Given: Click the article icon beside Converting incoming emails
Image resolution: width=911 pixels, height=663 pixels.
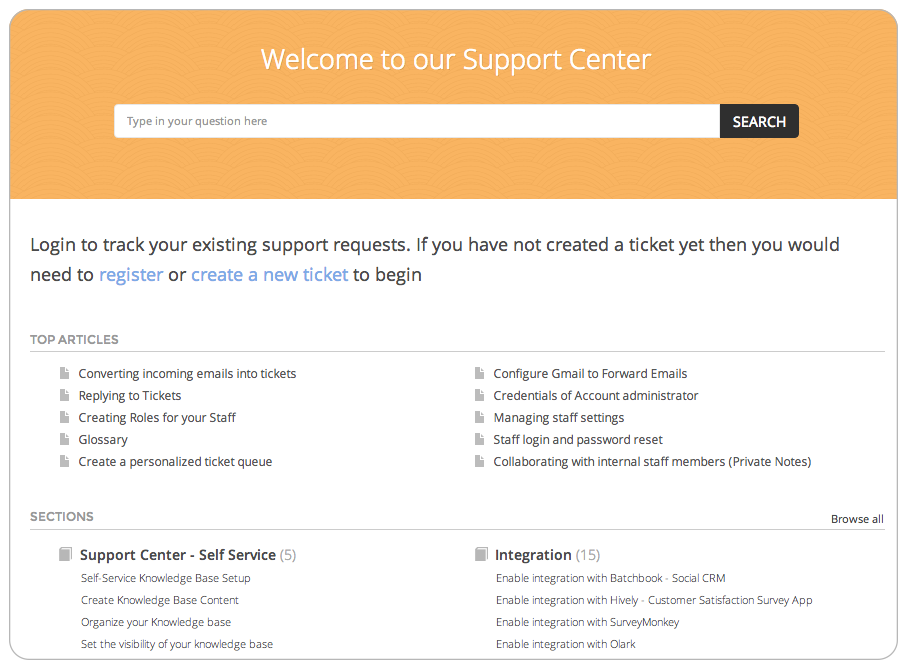Looking at the screenshot, I should [x=66, y=373].
